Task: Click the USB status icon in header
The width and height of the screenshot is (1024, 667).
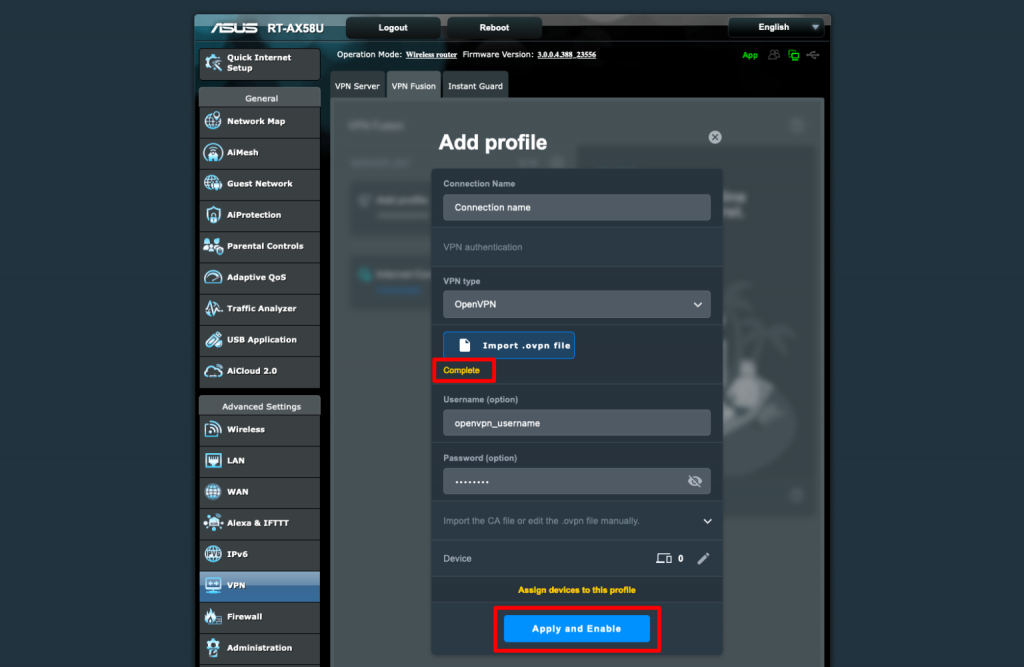Action: pos(813,55)
